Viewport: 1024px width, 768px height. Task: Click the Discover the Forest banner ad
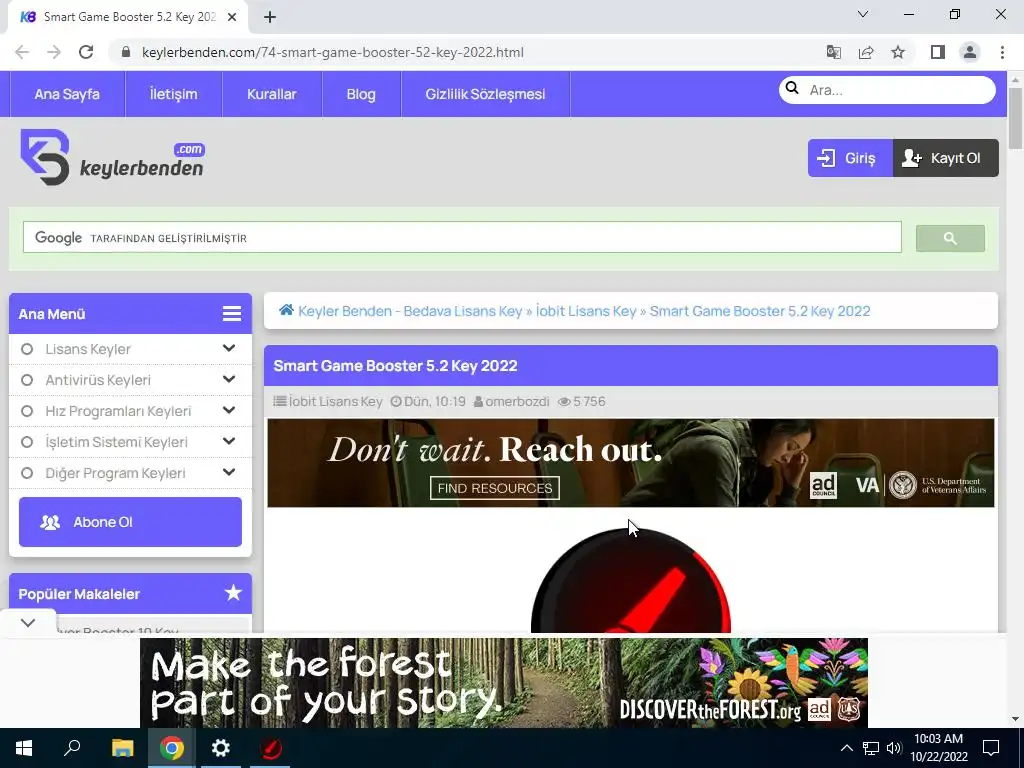[x=504, y=682]
